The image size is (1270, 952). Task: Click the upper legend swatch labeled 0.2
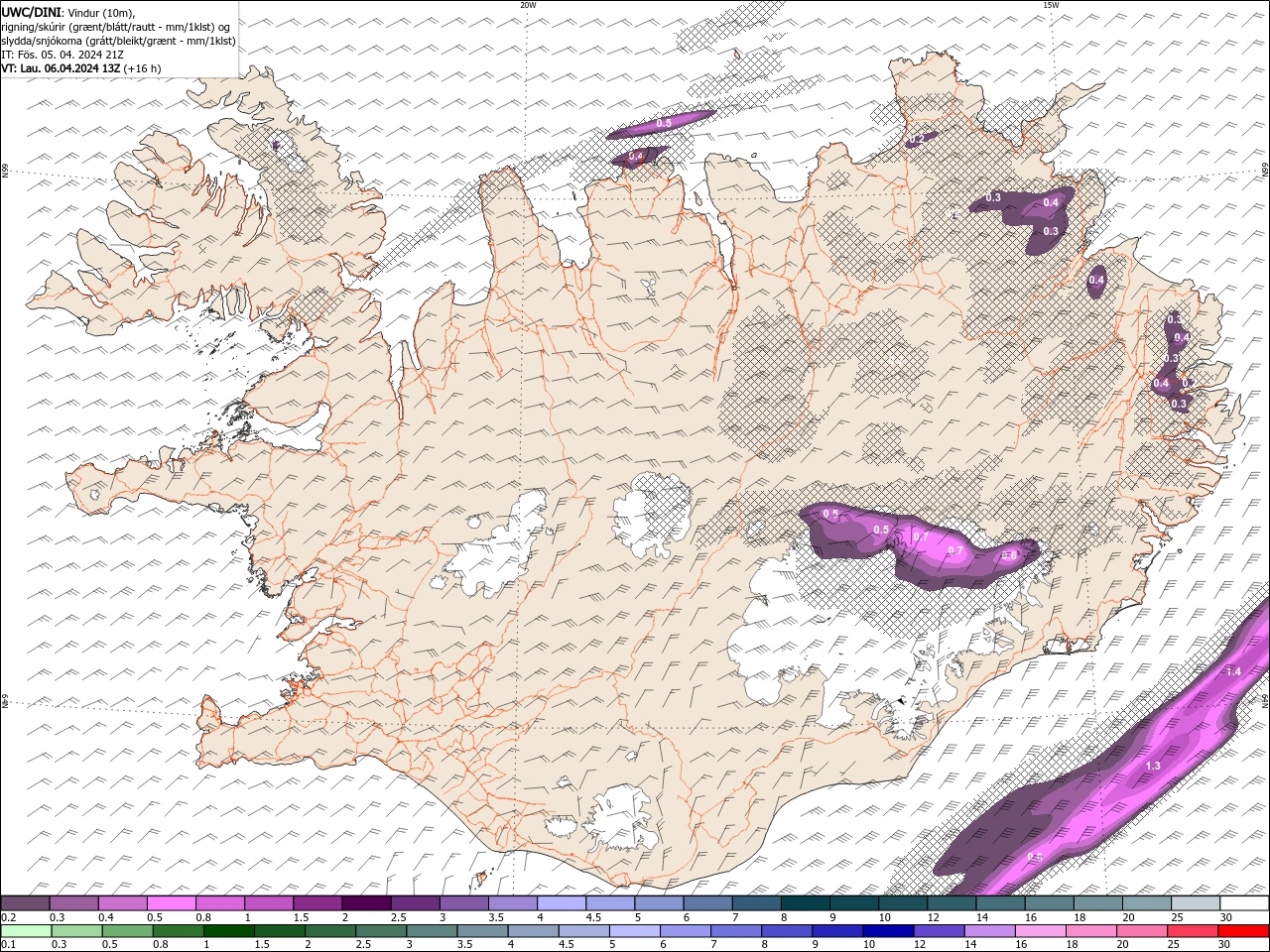pyautogui.click(x=25, y=903)
